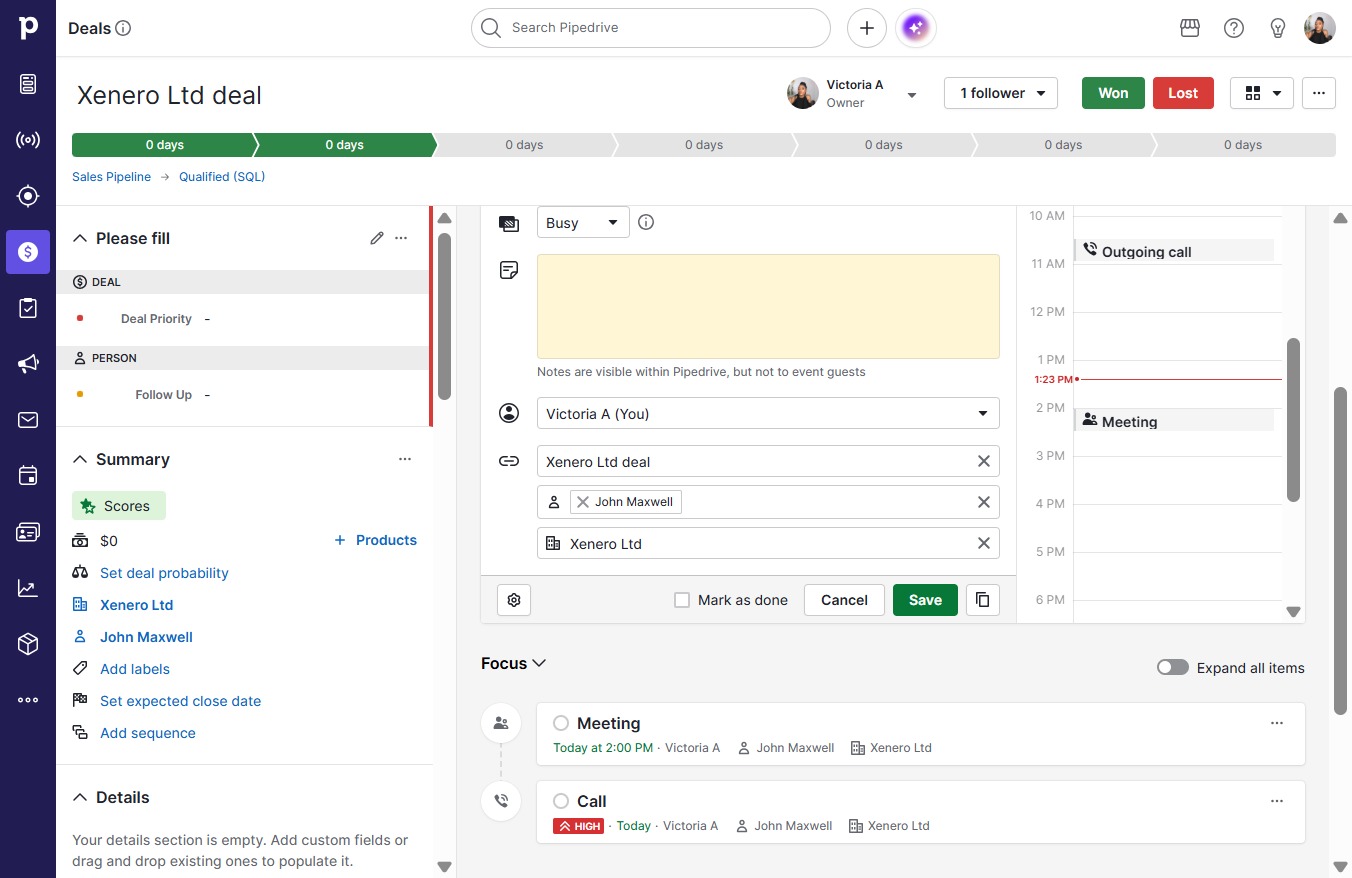Viewport: 1352px width, 878px height.
Task: Clear the John Maxwell person field
Action: point(984,502)
